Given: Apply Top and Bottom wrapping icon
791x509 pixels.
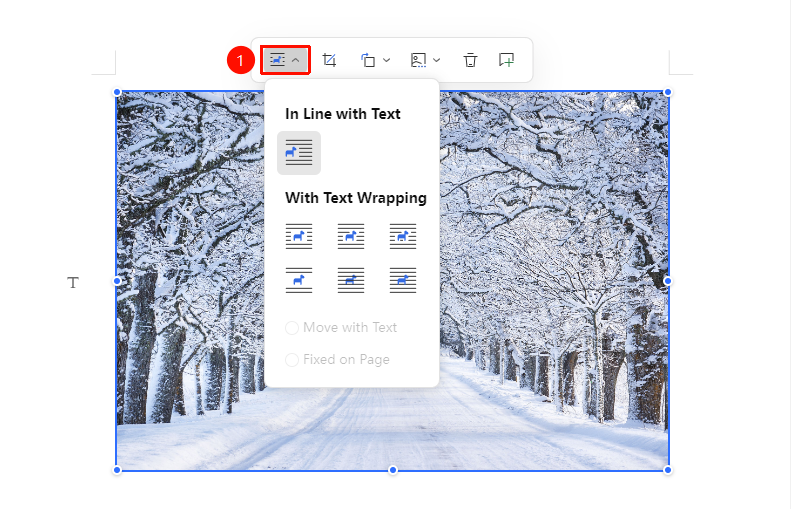Looking at the screenshot, I should tap(299, 280).
